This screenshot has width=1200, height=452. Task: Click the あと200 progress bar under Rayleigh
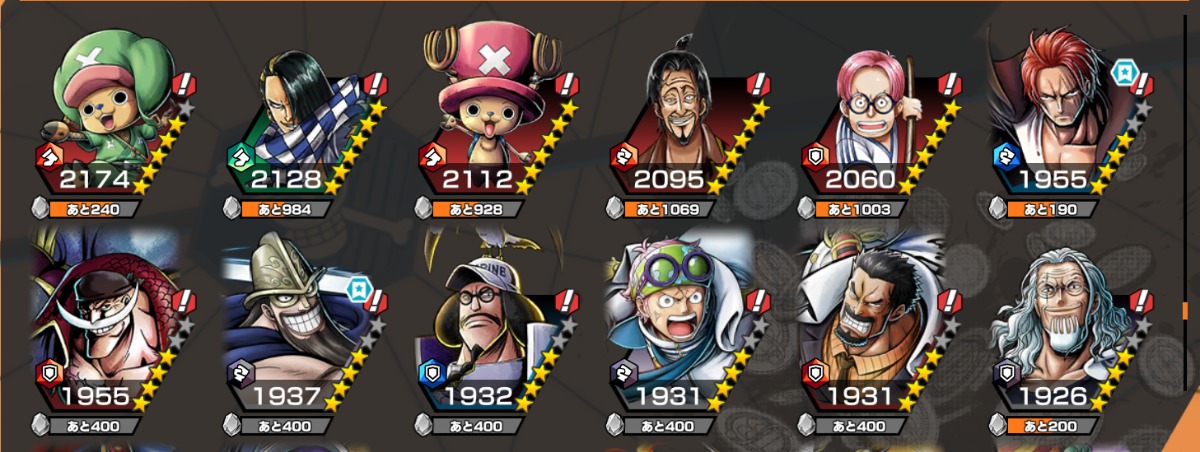coord(1055,426)
